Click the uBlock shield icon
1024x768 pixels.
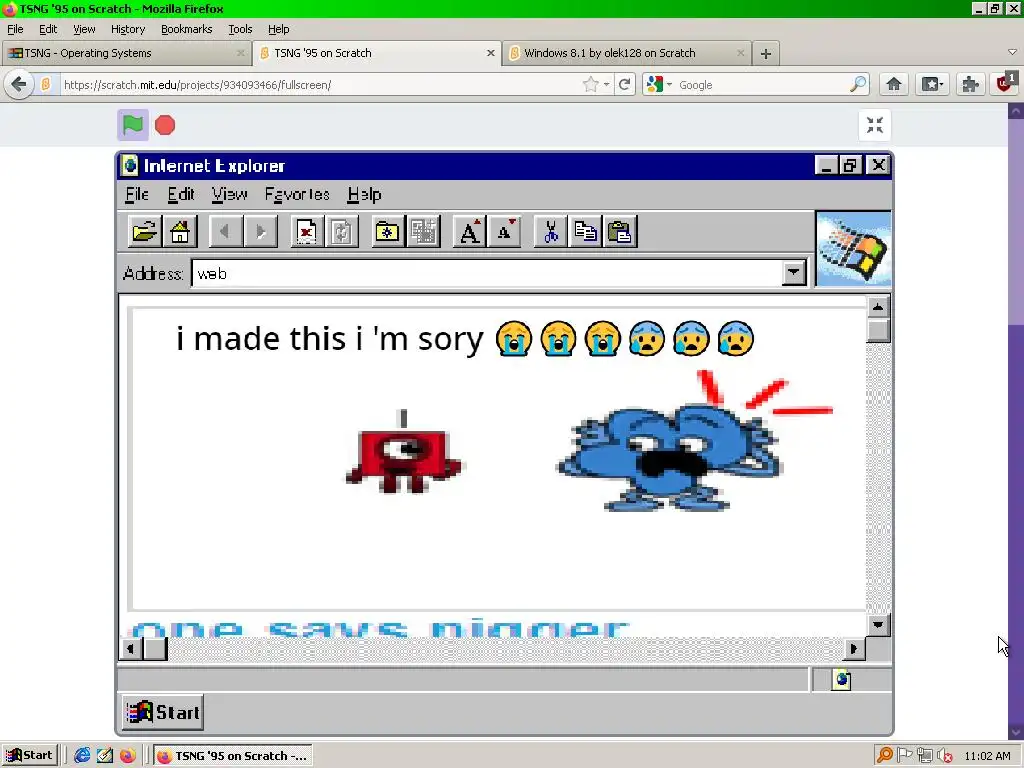tap(1006, 84)
